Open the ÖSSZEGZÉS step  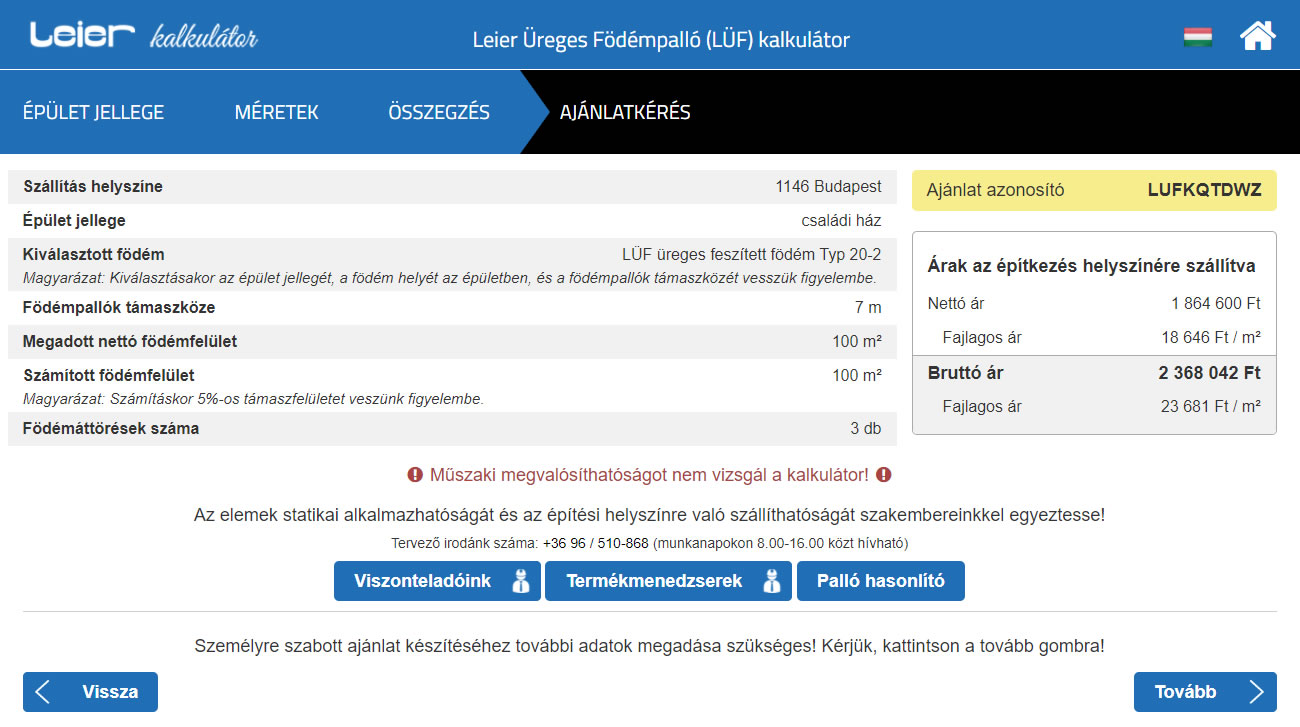[x=439, y=112]
